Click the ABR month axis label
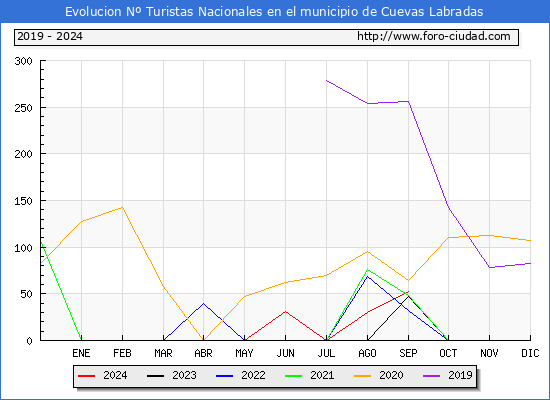Image resolution: width=550 pixels, height=400 pixels. (203, 353)
